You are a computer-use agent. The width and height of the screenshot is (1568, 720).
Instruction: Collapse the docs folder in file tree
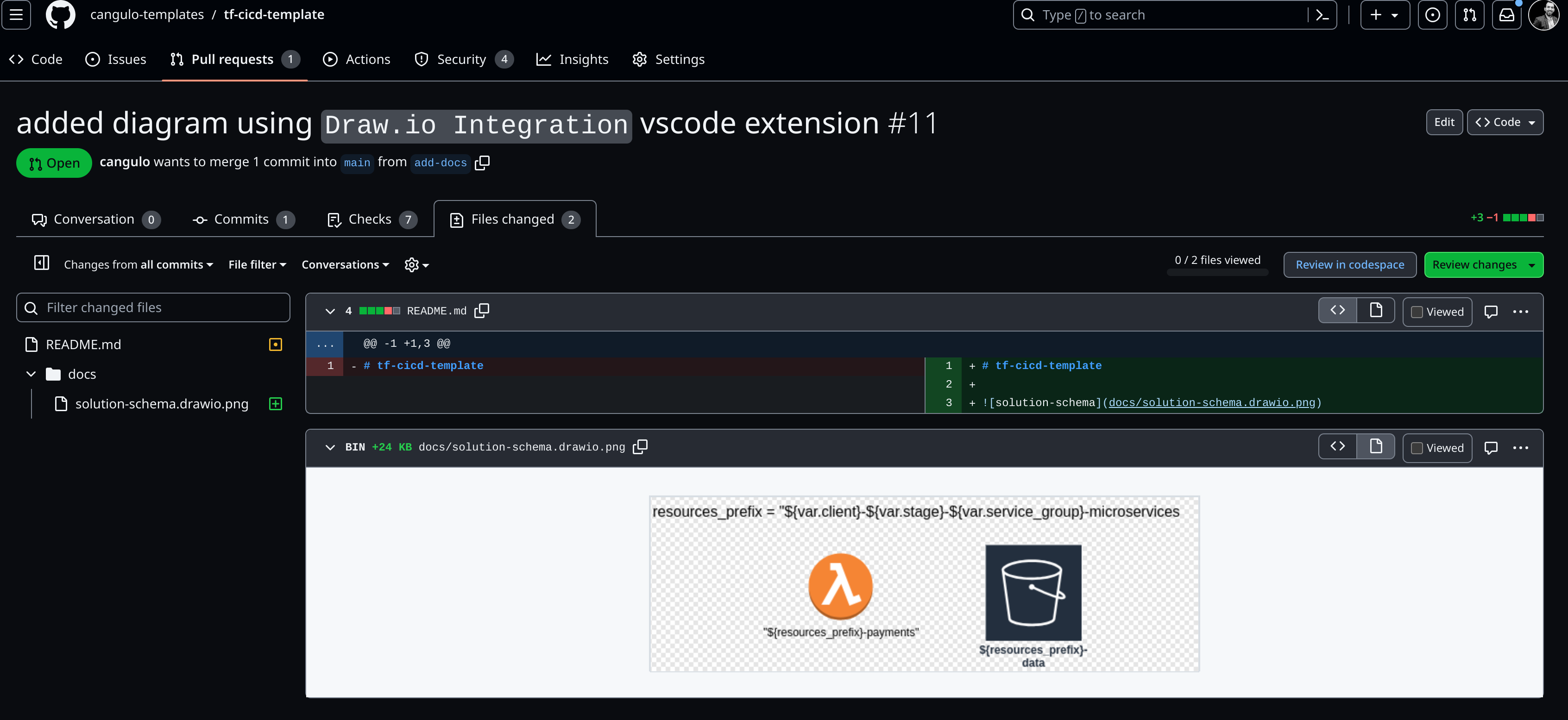(31, 374)
